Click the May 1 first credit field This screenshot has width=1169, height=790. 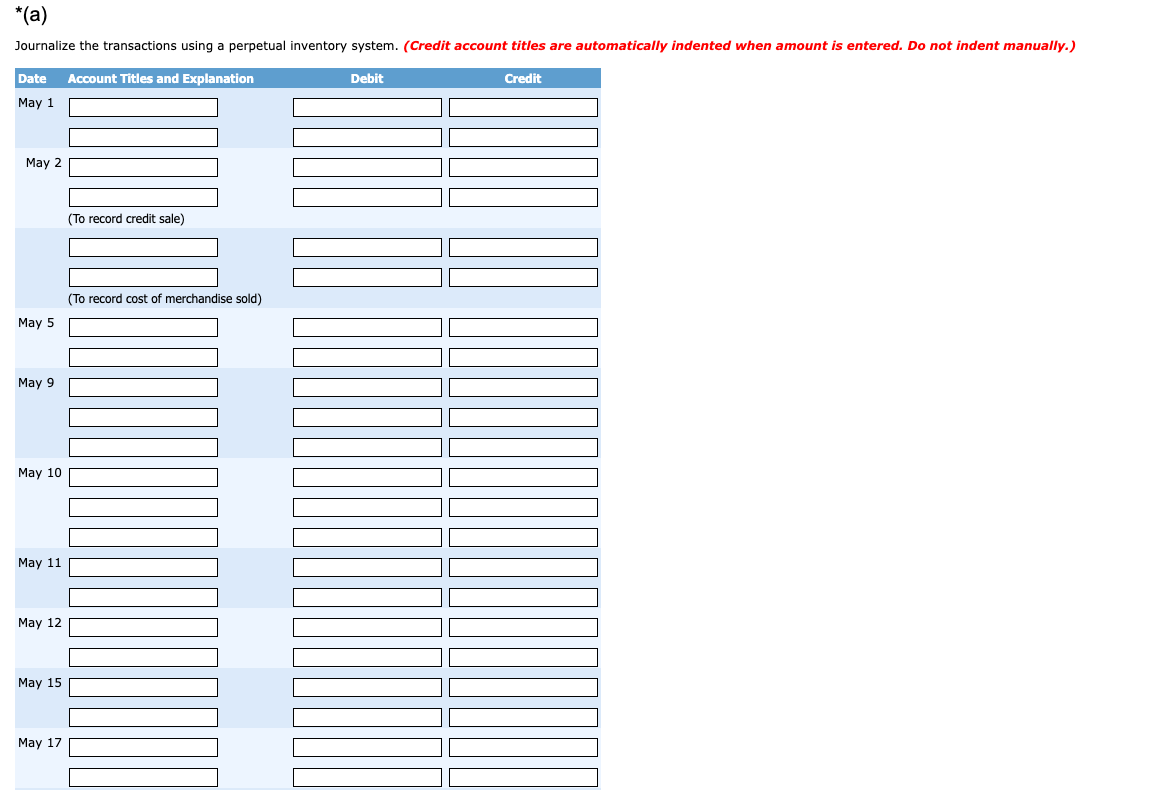click(x=523, y=107)
